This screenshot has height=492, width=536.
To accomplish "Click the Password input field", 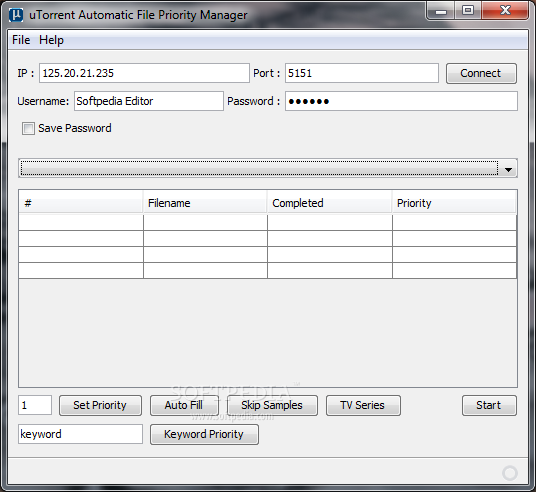I will 401,101.
